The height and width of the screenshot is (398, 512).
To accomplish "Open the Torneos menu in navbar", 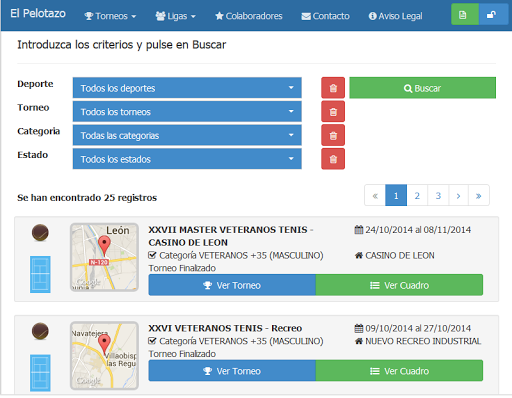I will point(110,16).
